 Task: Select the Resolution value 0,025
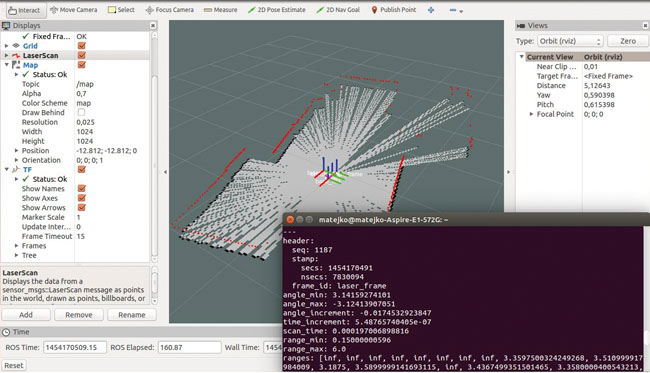[85, 122]
